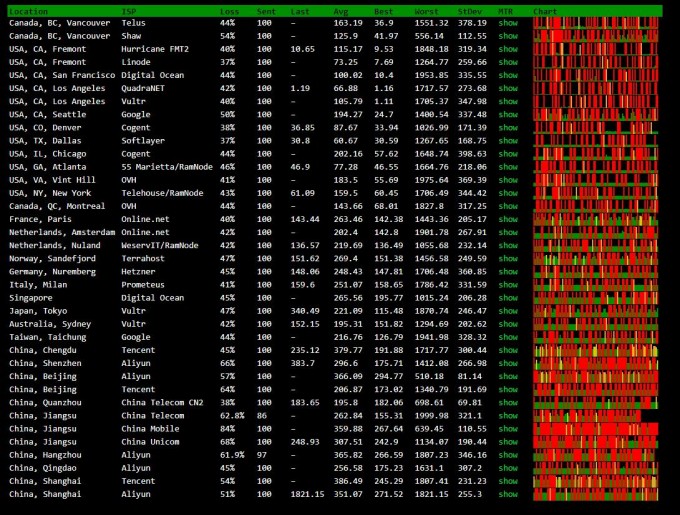The width and height of the screenshot is (680, 515).
Task: Click the show link for Telus Vancouver
Action: coord(508,23)
